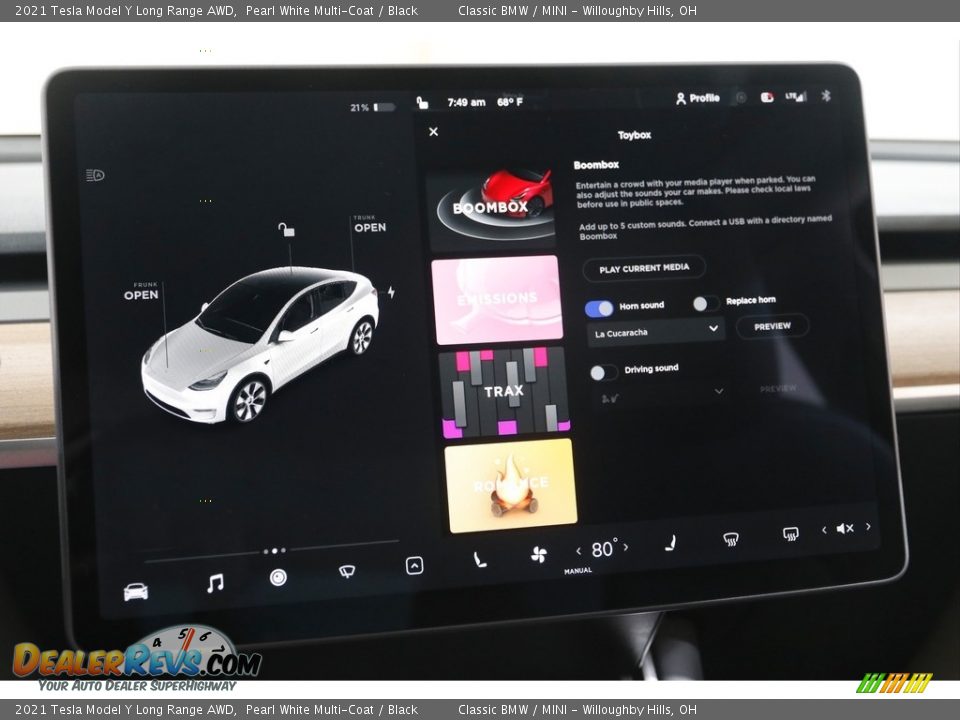Tap the 21% battery indicator

(x=372, y=107)
